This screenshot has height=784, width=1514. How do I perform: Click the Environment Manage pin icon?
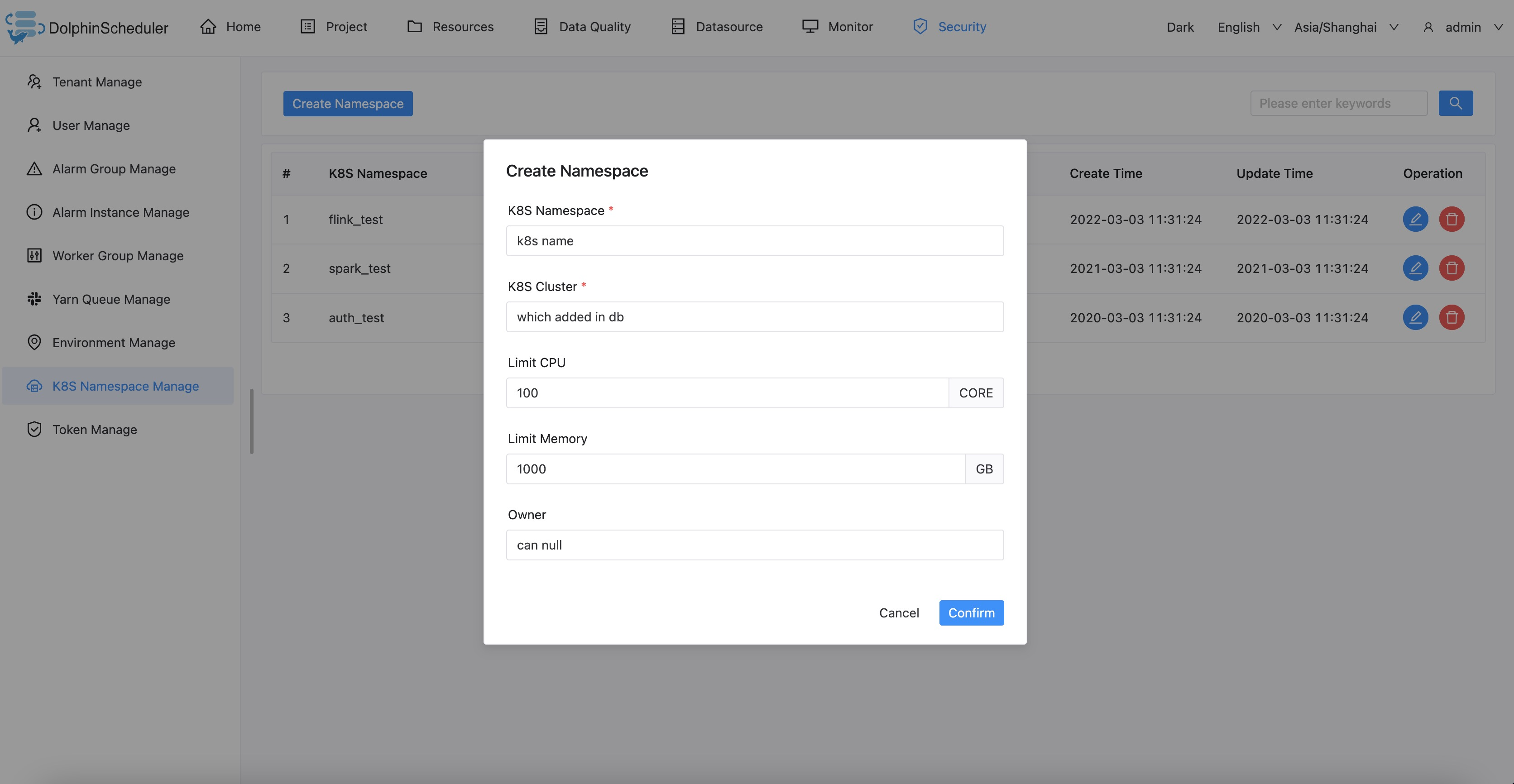pos(34,343)
